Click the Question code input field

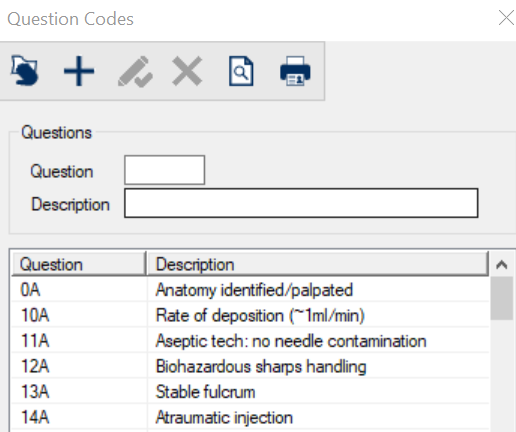coord(164,170)
